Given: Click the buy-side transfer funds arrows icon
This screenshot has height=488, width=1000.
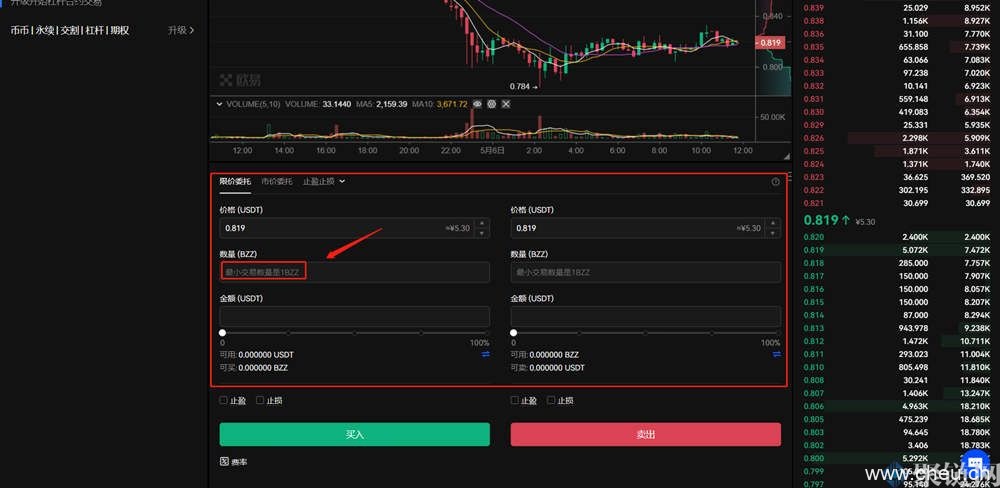Looking at the screenshot, I should click(485, 354).
